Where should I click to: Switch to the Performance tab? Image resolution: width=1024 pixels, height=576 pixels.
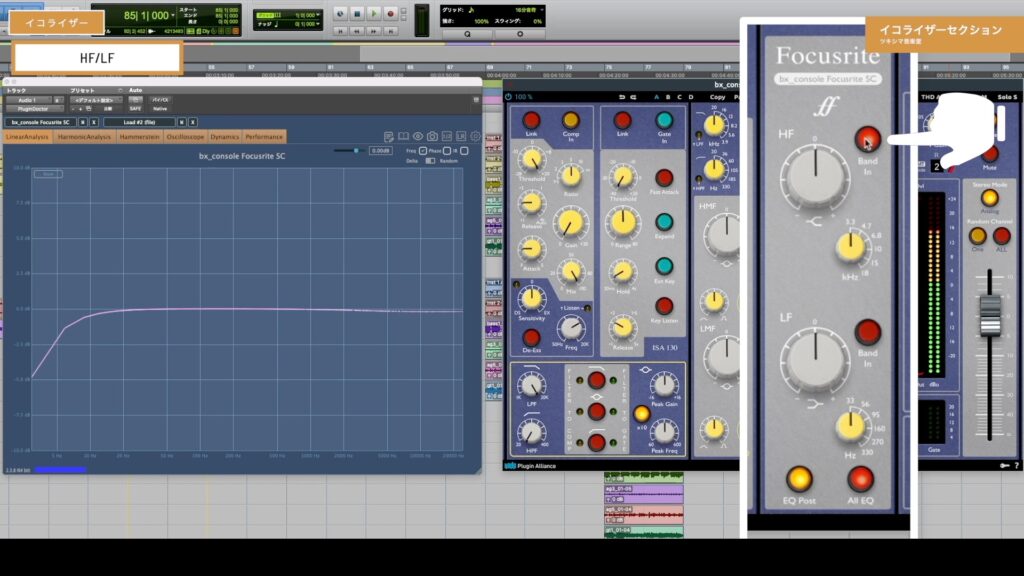coord(264,136)
